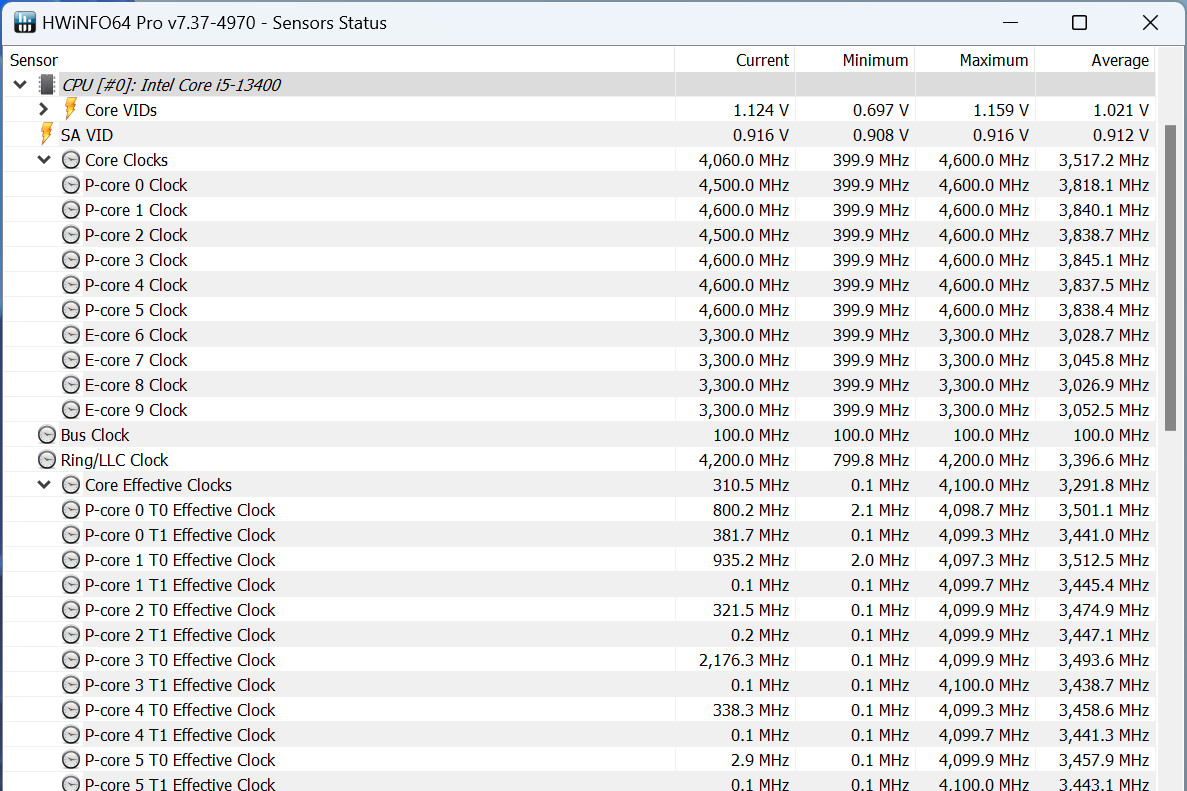Click the clock icon for P-core 0 Clock
This screenshot has height=791, width=1187.
(70, 185)
